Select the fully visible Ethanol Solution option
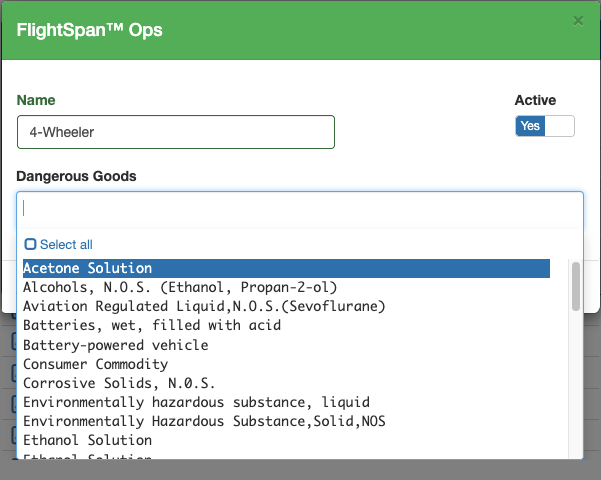601x480 pixels. pos(286,440)
